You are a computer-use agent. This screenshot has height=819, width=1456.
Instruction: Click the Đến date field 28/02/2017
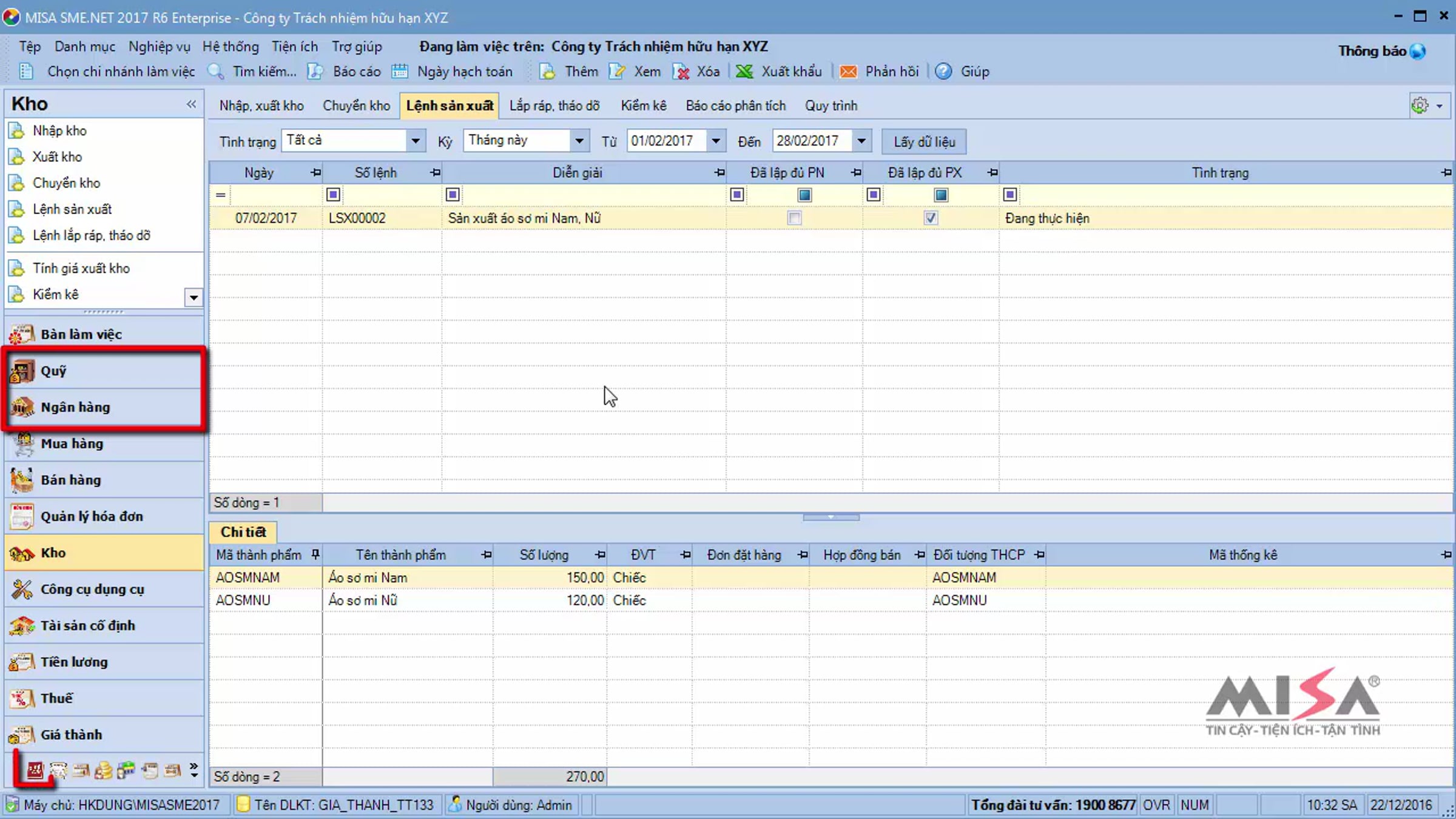[x=812, y=141]
